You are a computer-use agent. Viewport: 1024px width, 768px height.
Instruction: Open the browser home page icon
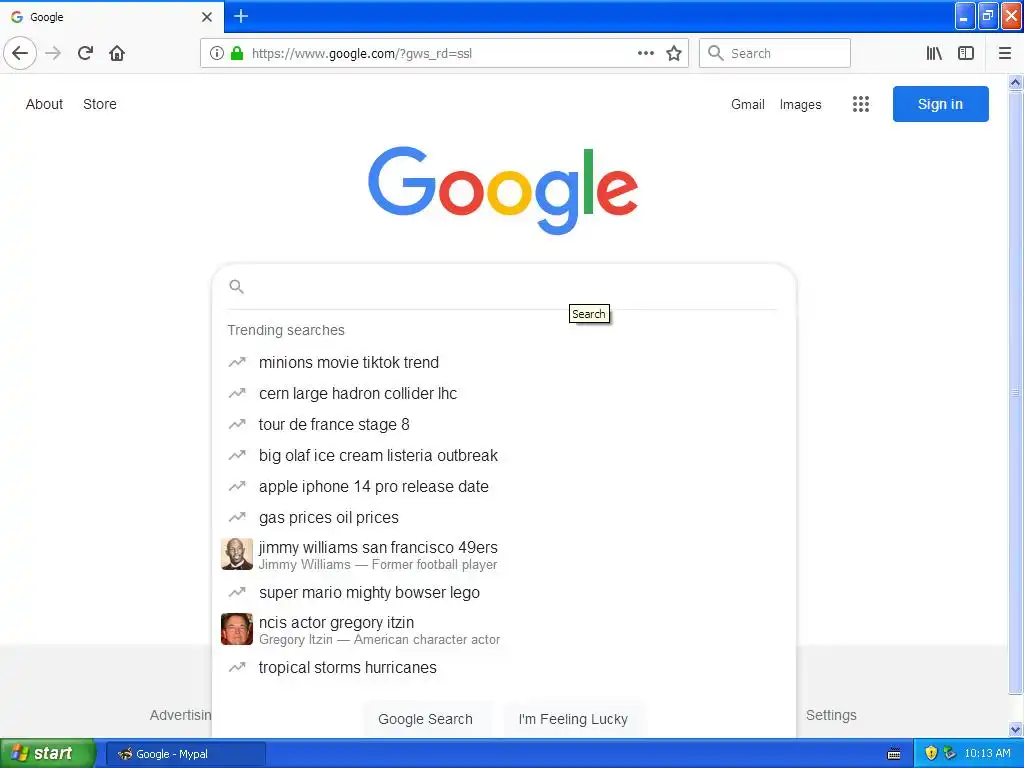tap(117, 53)
